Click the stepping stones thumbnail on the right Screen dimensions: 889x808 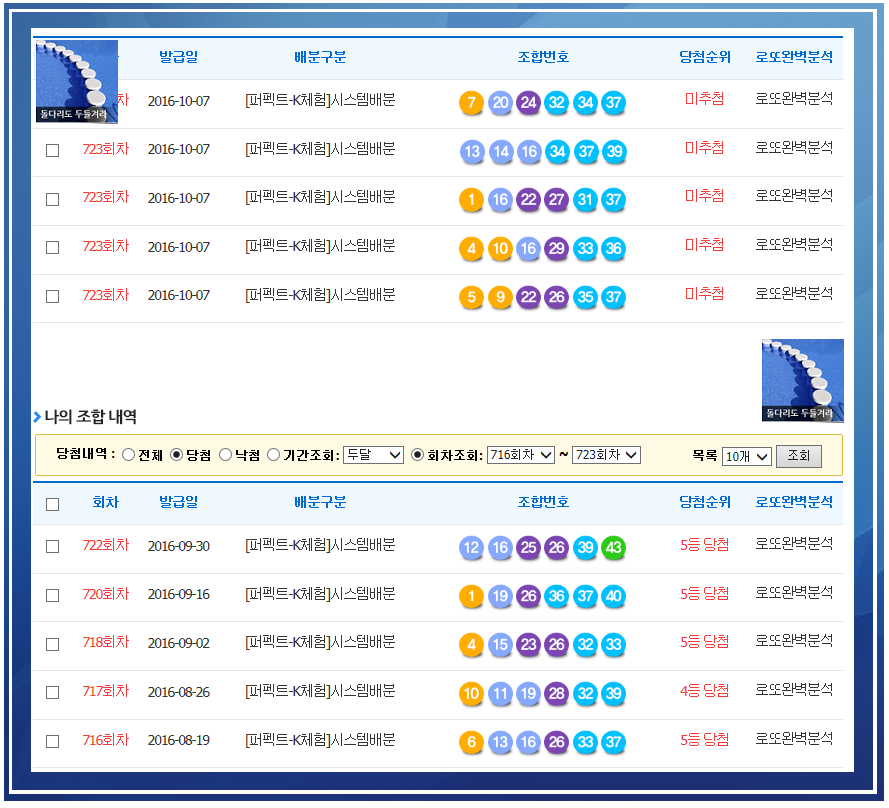pyautogui.click(x=802, y=380)
